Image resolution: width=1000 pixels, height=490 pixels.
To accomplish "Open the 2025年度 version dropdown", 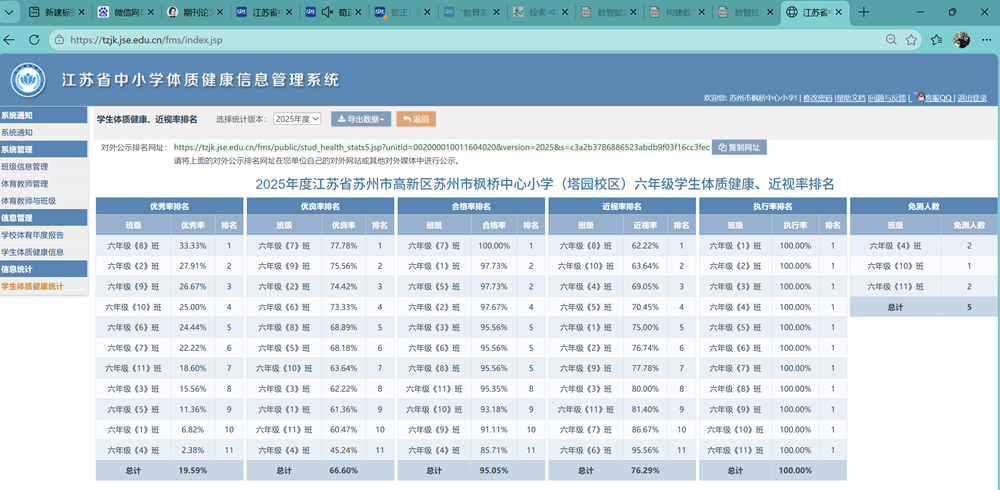I will point(297,119).
